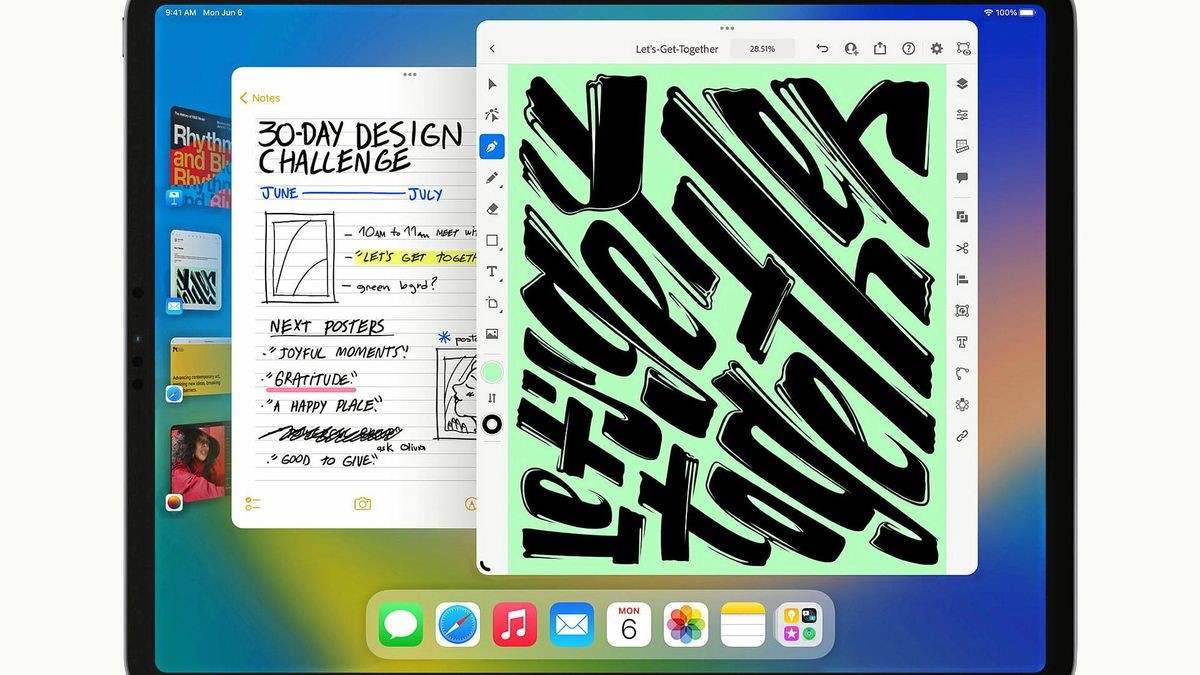Open the zoom percentage showing 28.51%
This screenshot has height=675, width=1200.
(762, 48)
